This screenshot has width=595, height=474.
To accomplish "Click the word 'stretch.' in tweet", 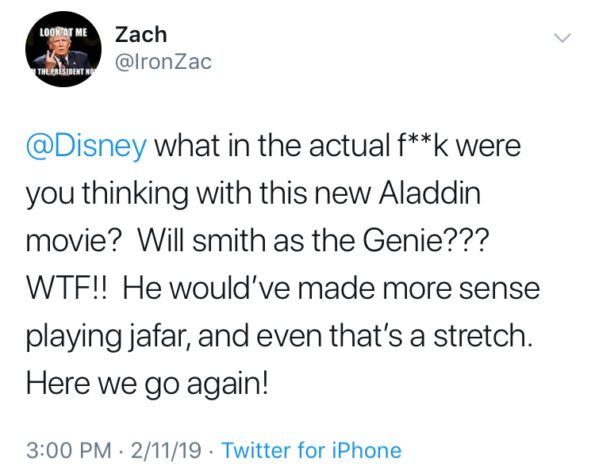I will pyautogui.click(x=483, y=335).
